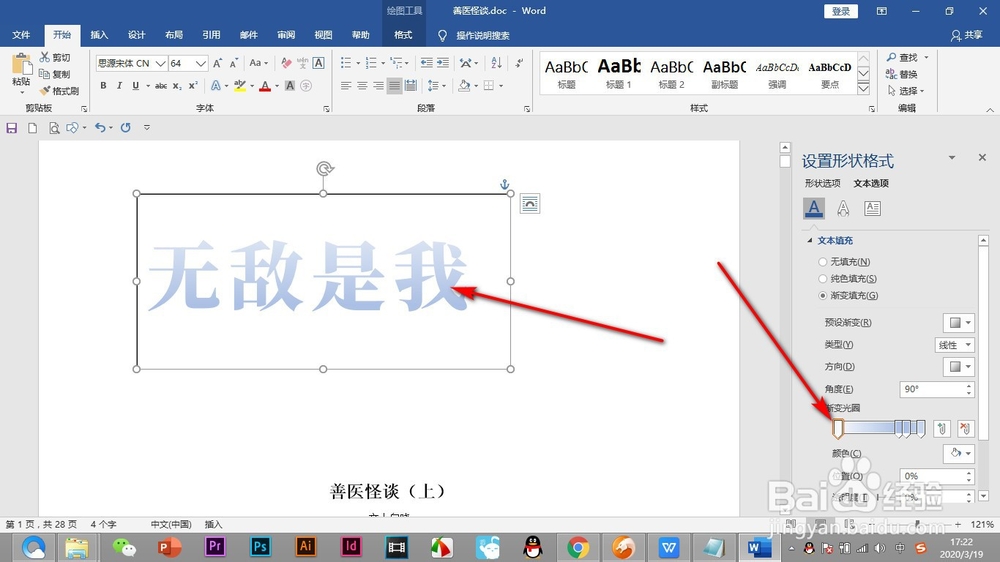Toggle Italic formatting
The height and width of the screenshot is (562, 1000).
(119, 85)
